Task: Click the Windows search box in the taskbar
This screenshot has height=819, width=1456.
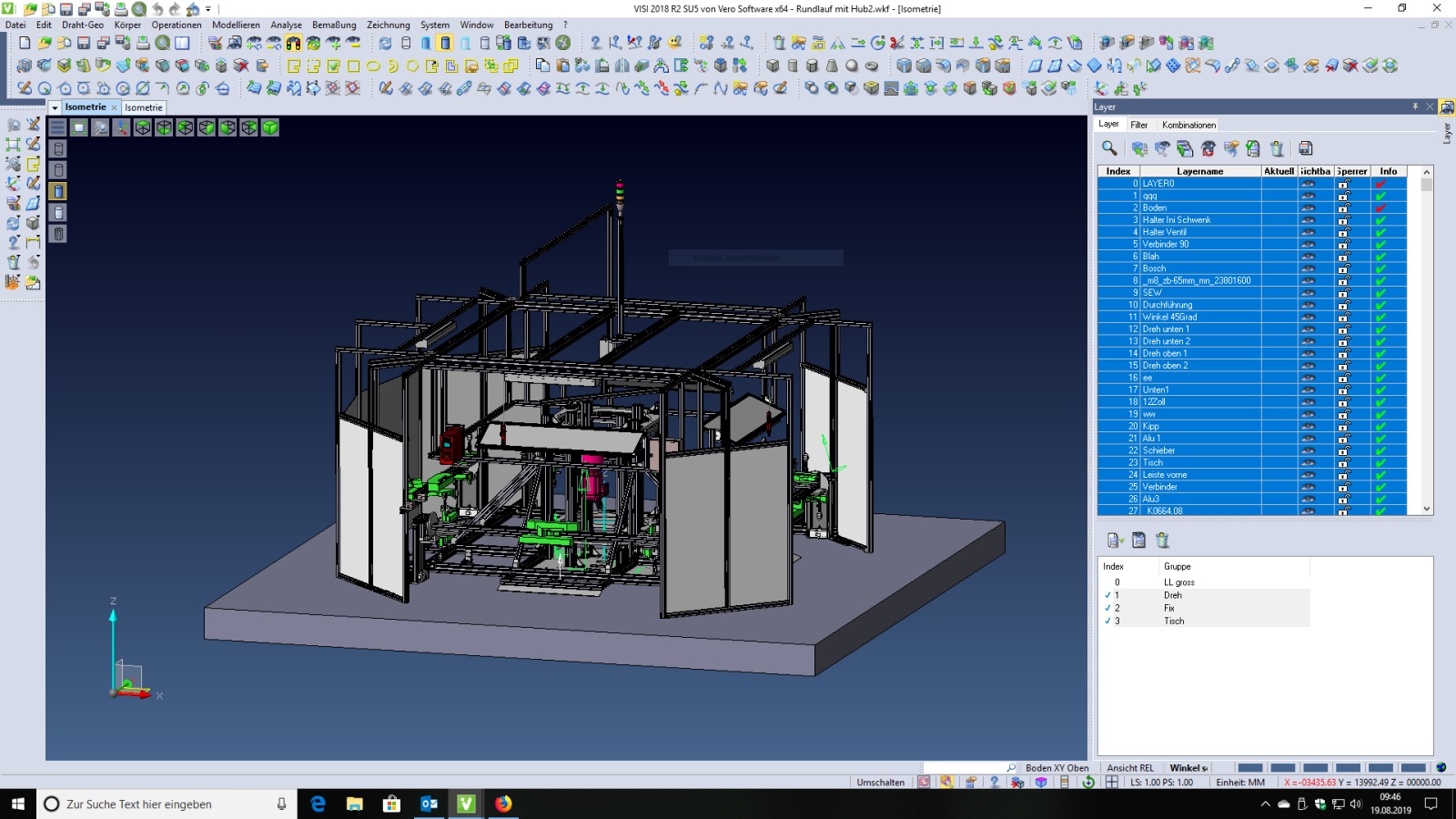Action: (x=167, y=804)
